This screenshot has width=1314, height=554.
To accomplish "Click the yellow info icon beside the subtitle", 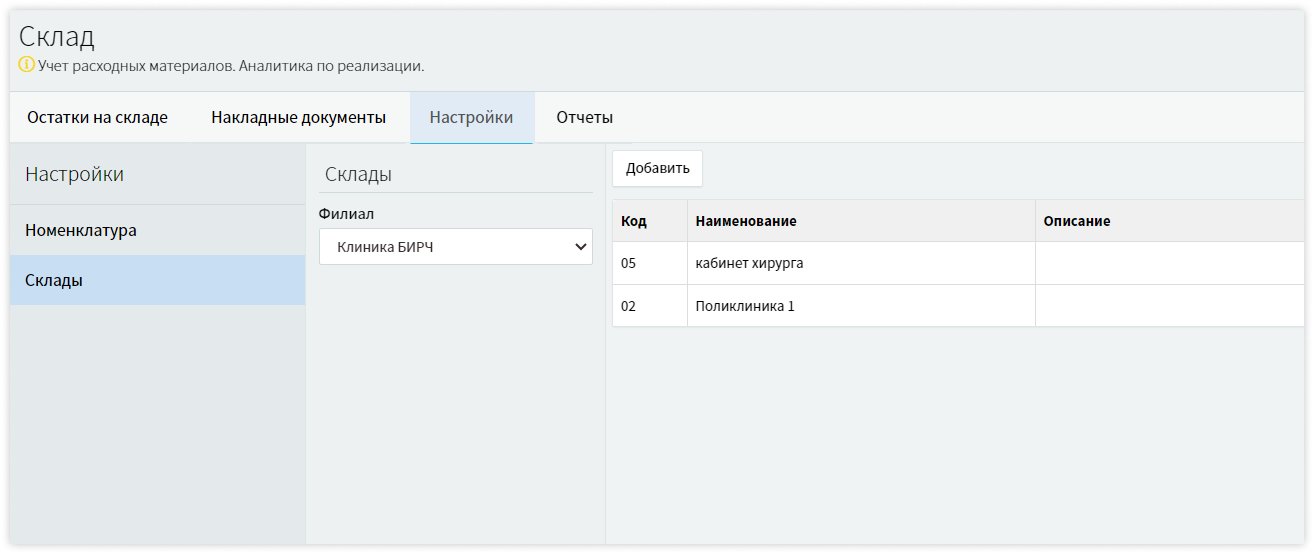I will (27, 66).
